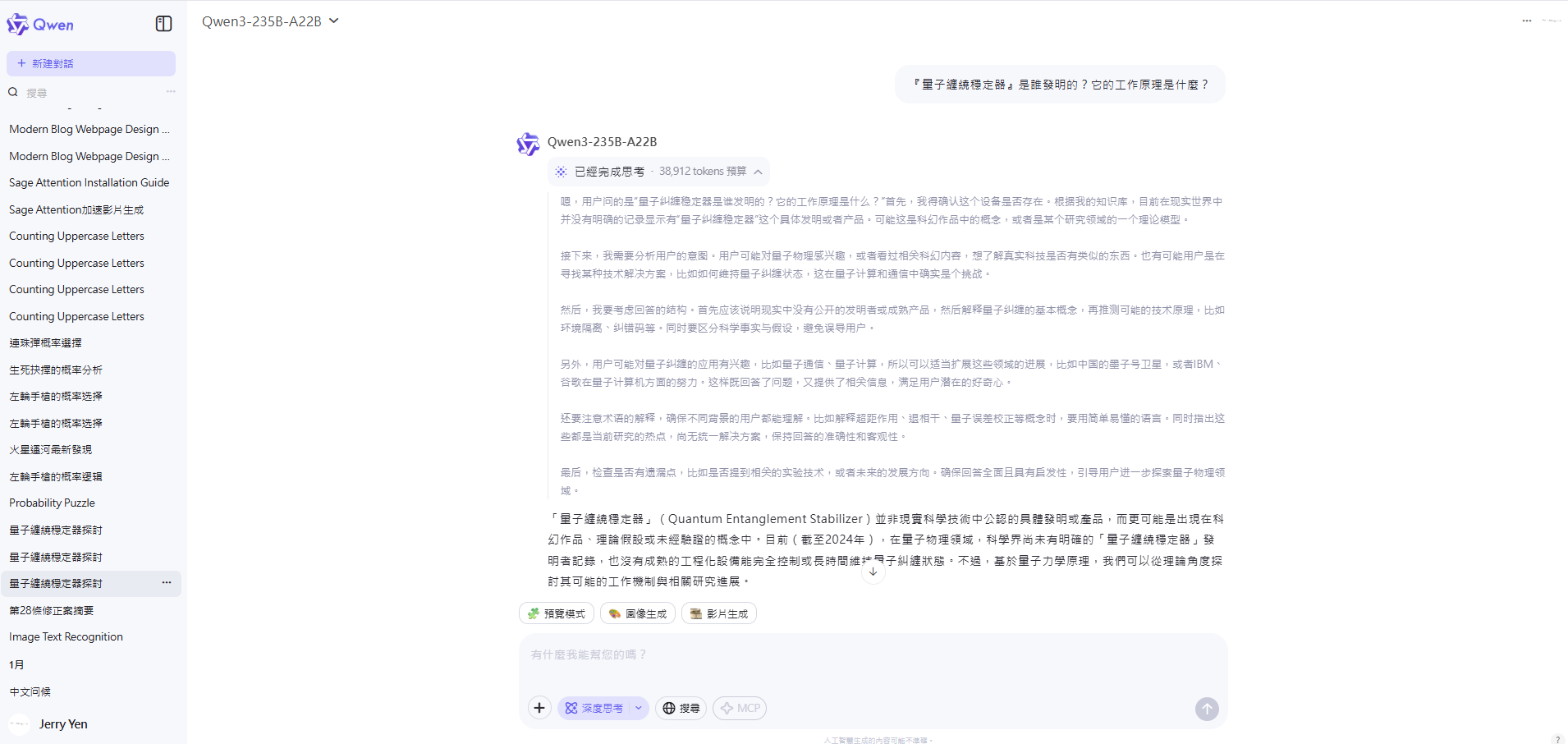Open the top-right three-dot options menu
1568x744 pixels.
pyautogui.click(x=1527, y=21)
